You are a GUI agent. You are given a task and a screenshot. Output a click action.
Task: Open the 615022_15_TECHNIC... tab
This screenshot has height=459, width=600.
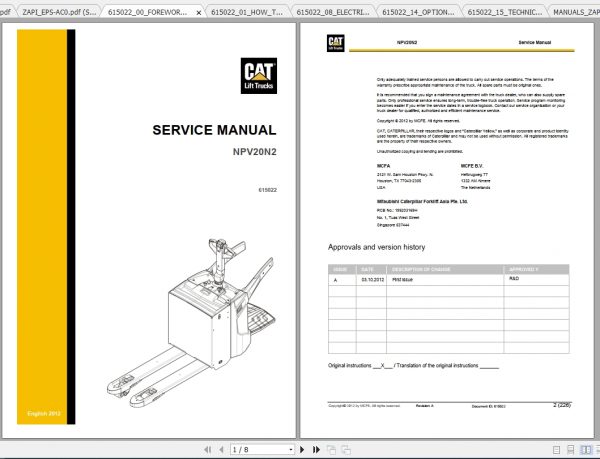pos(505,12)
